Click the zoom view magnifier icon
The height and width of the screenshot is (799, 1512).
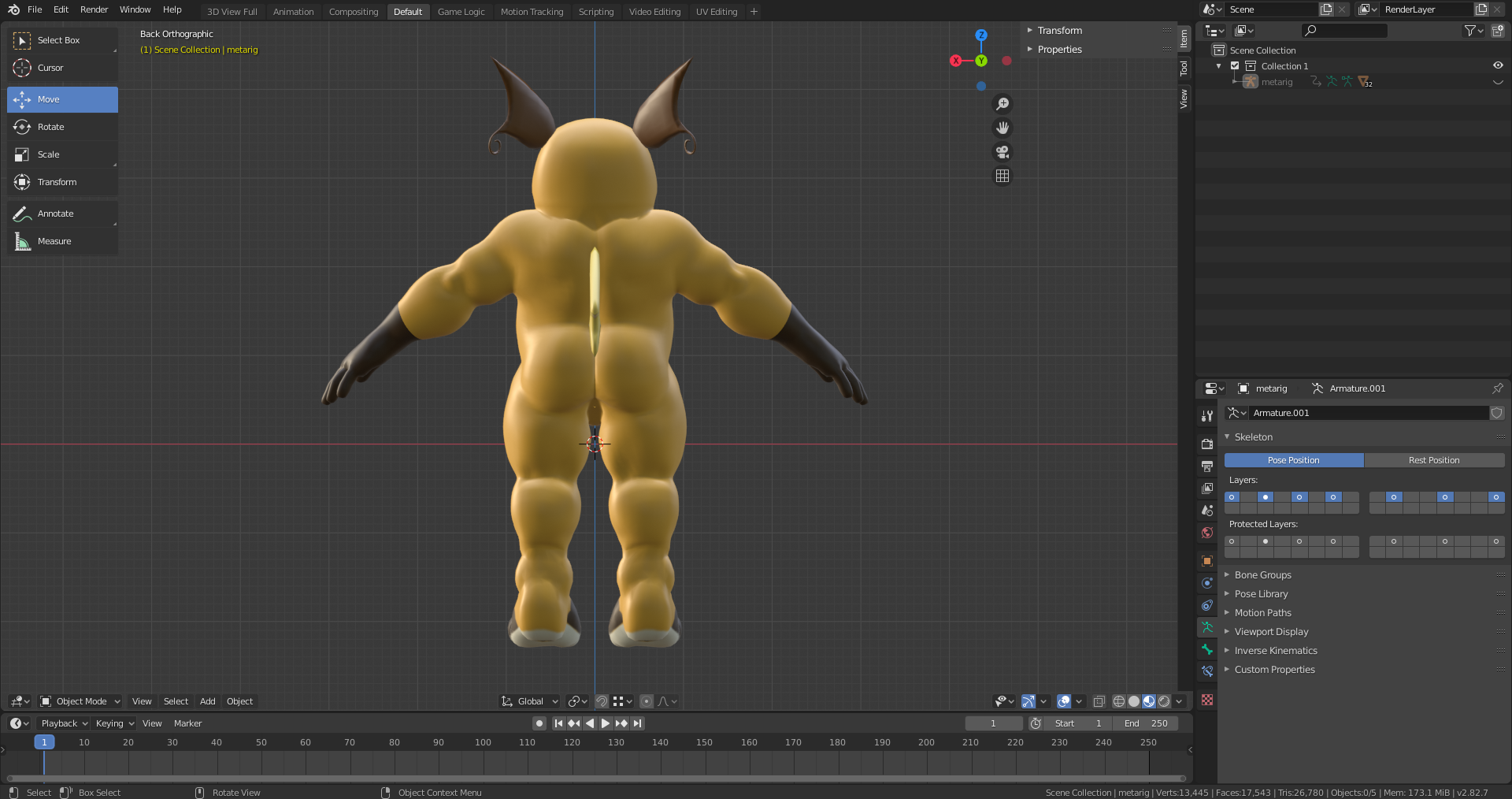1002,104
